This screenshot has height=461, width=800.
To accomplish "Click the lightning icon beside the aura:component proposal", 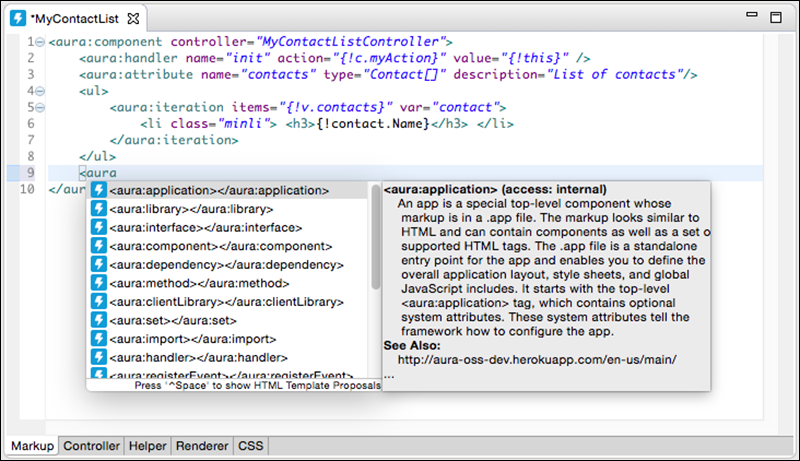I will click(98, 246).
